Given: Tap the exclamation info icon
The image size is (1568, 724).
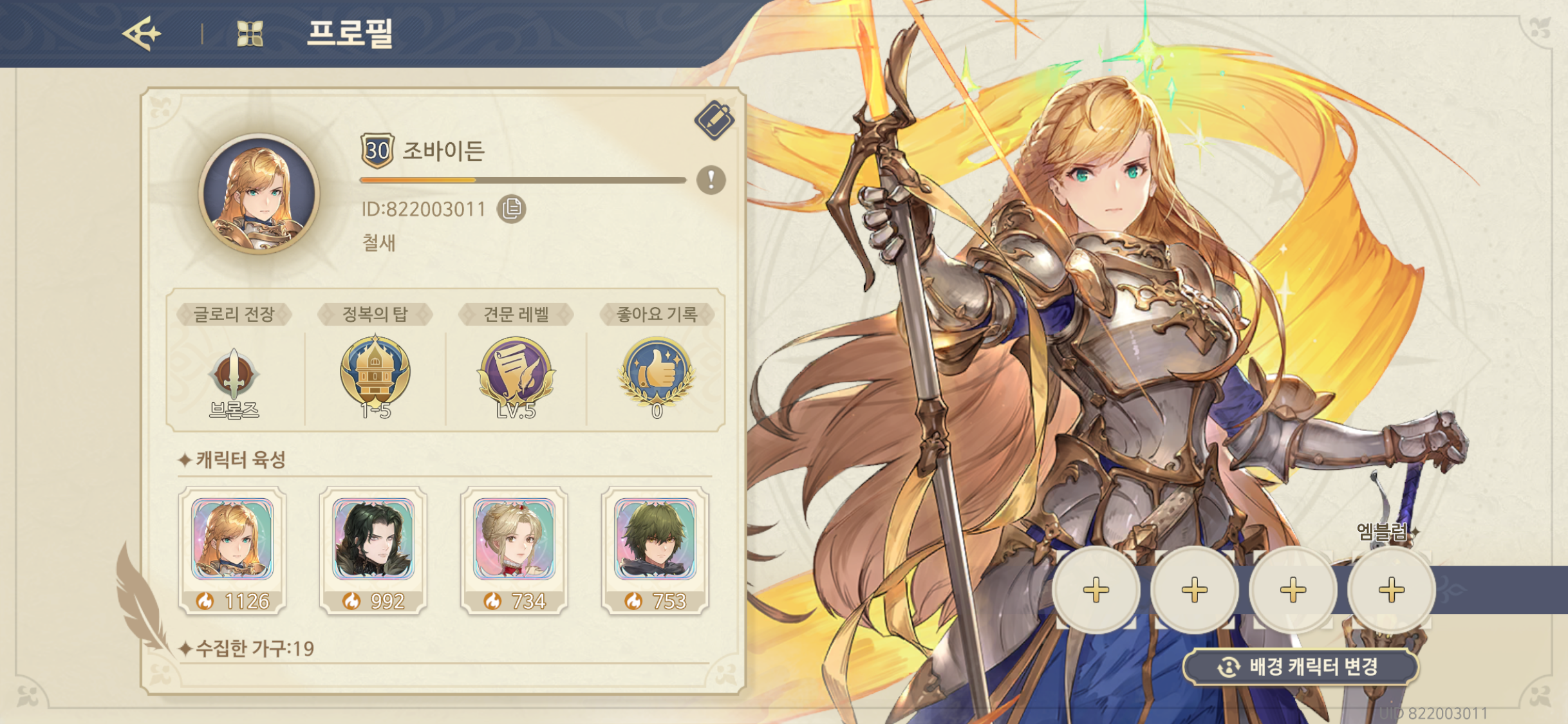Looking at the screenshot, I should (x=711, y=180).
